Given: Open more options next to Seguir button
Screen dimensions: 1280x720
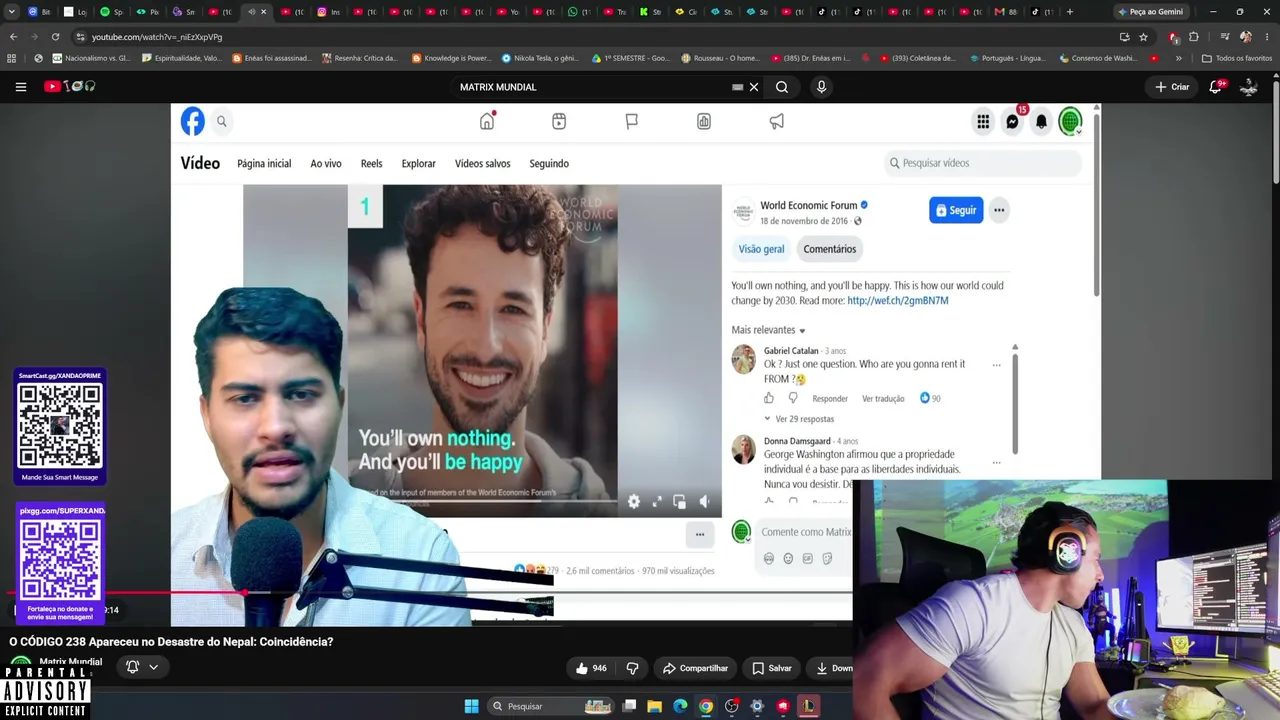Looking at the screenshot, I should click(x=999, y=210).
